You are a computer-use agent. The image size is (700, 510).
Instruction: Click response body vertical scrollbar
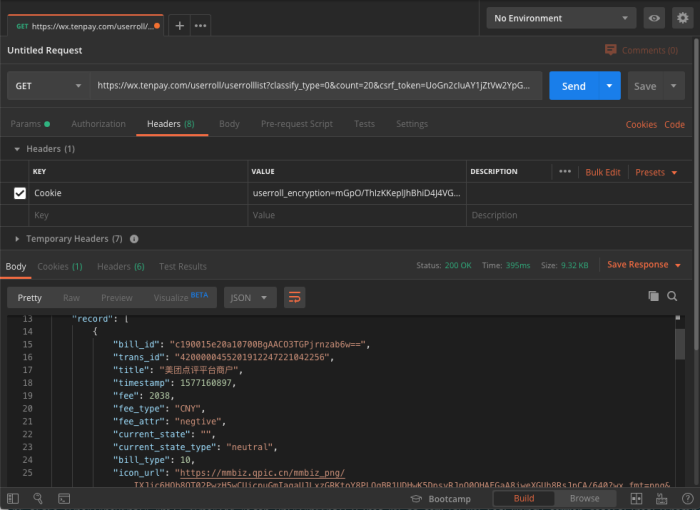point(679,344)
